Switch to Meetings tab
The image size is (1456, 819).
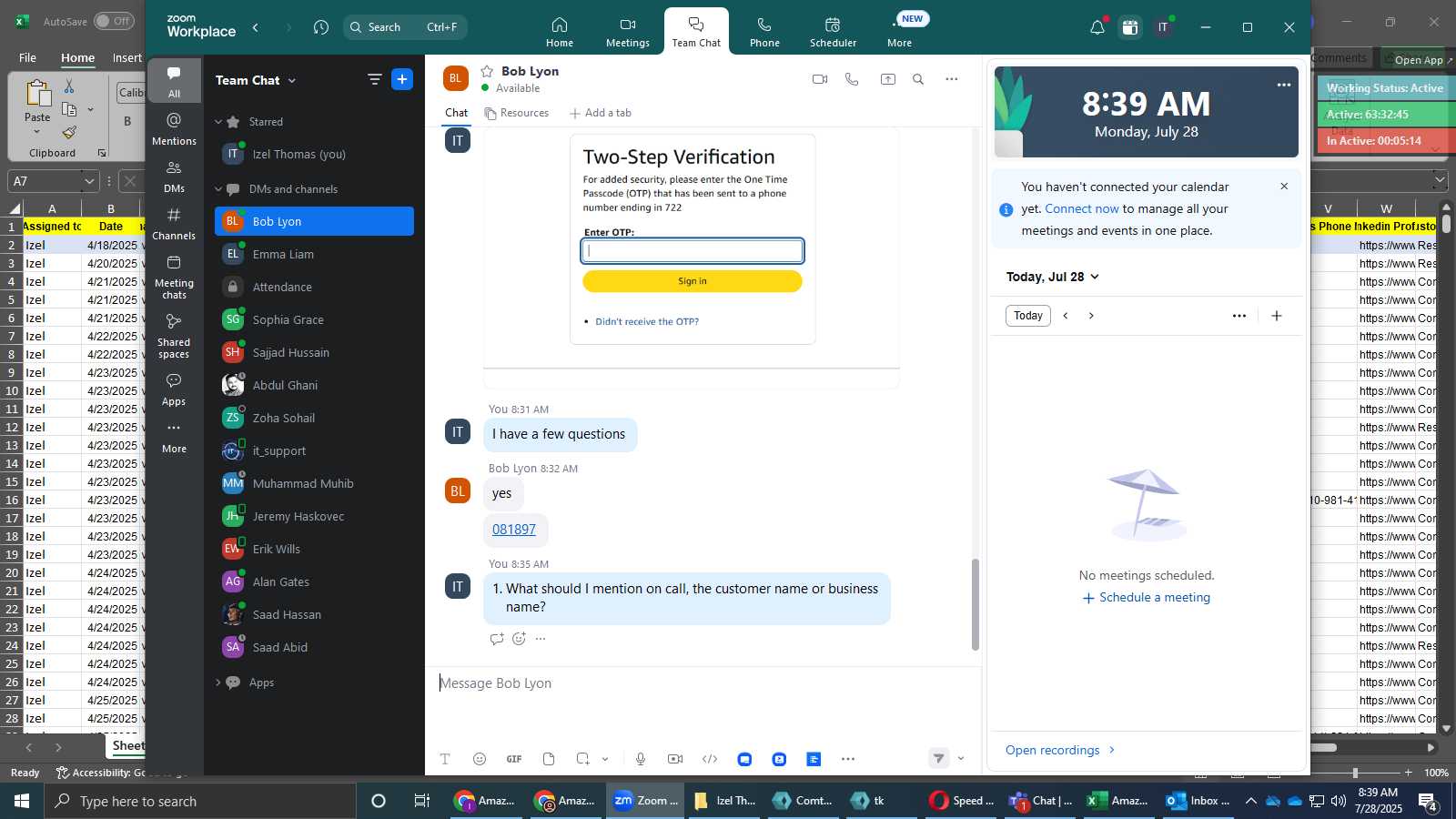(628, 31)
